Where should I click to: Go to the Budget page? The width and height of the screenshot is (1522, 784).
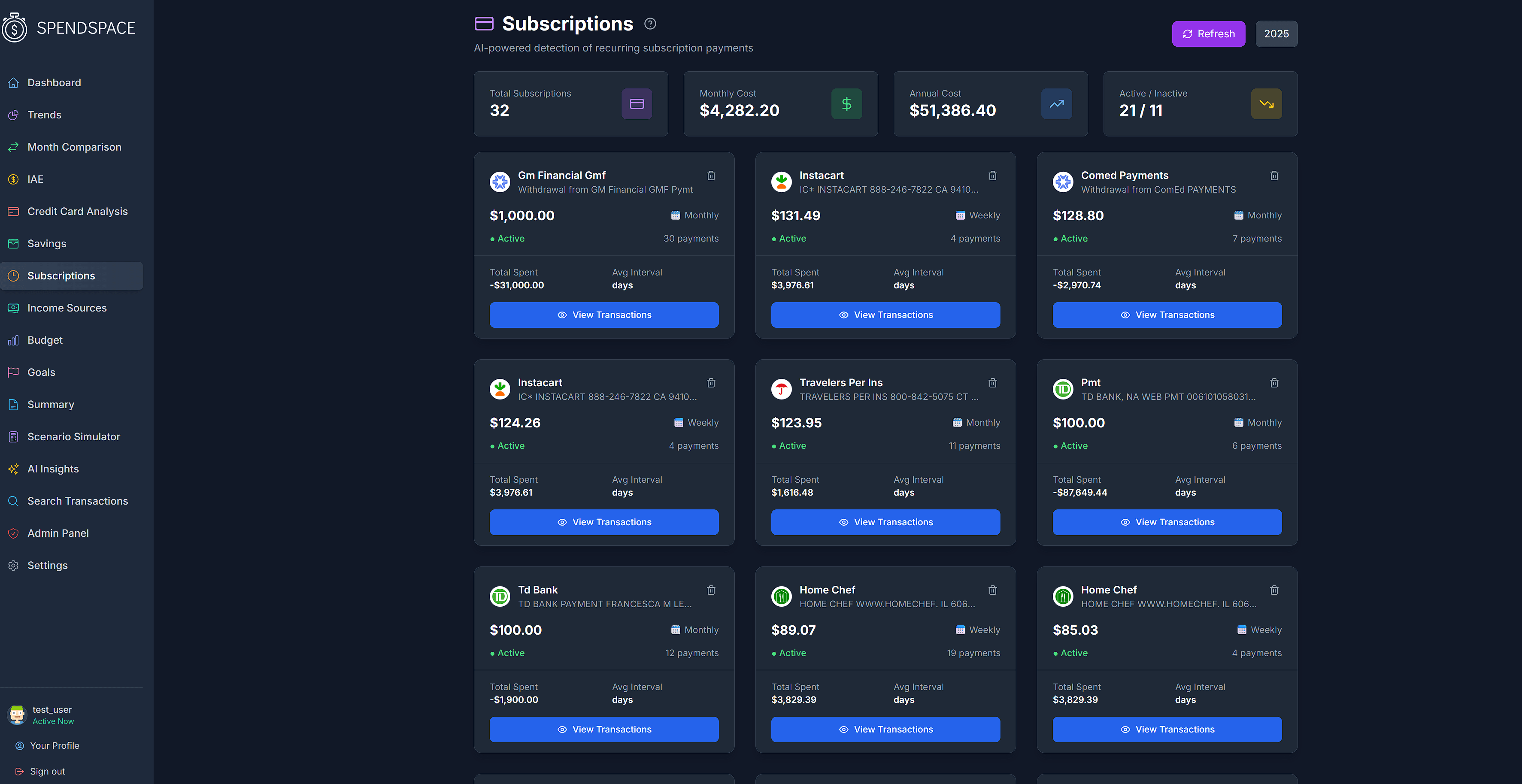tap(72, 340)
